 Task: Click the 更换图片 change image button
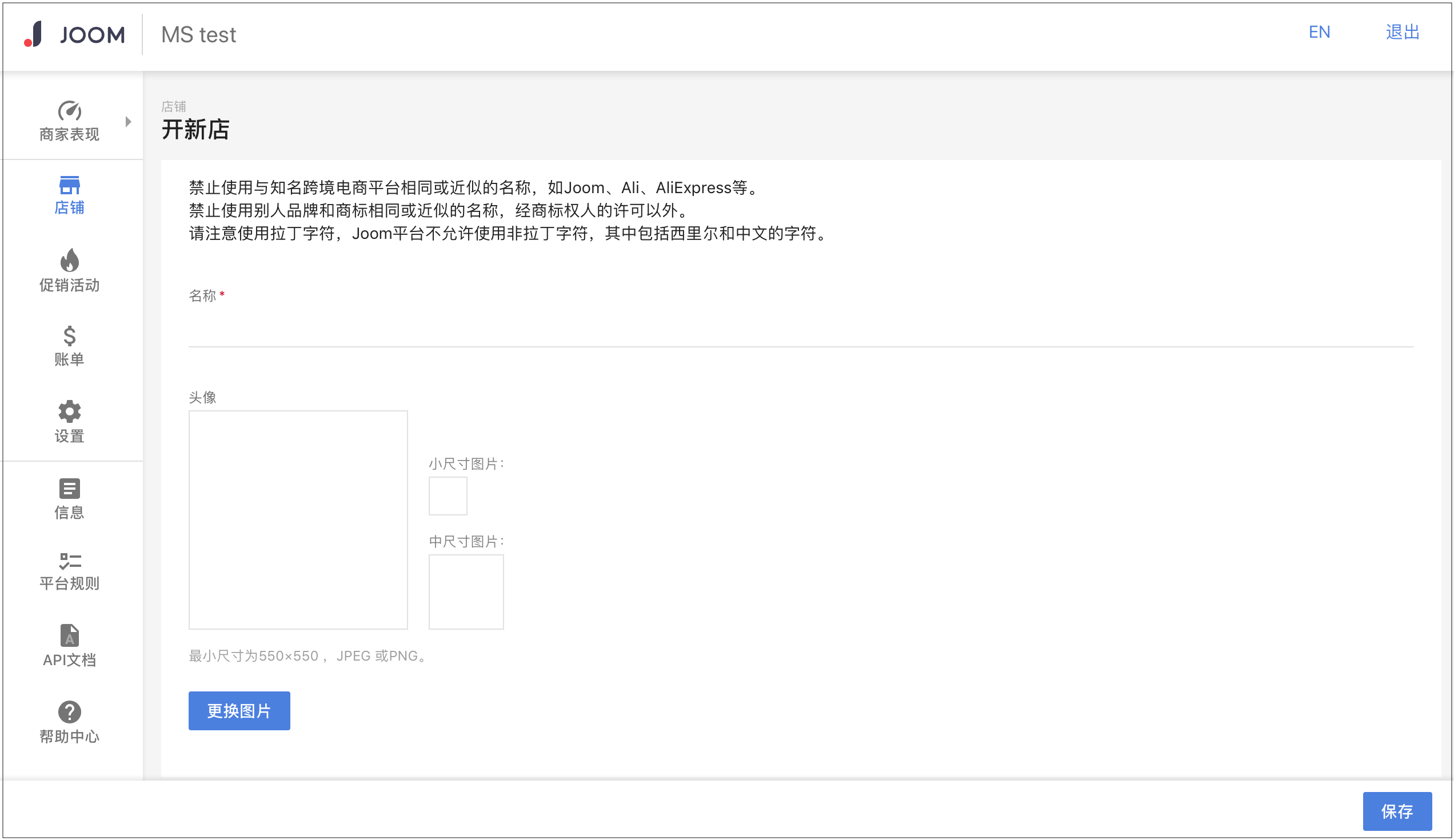coord(239,711)
